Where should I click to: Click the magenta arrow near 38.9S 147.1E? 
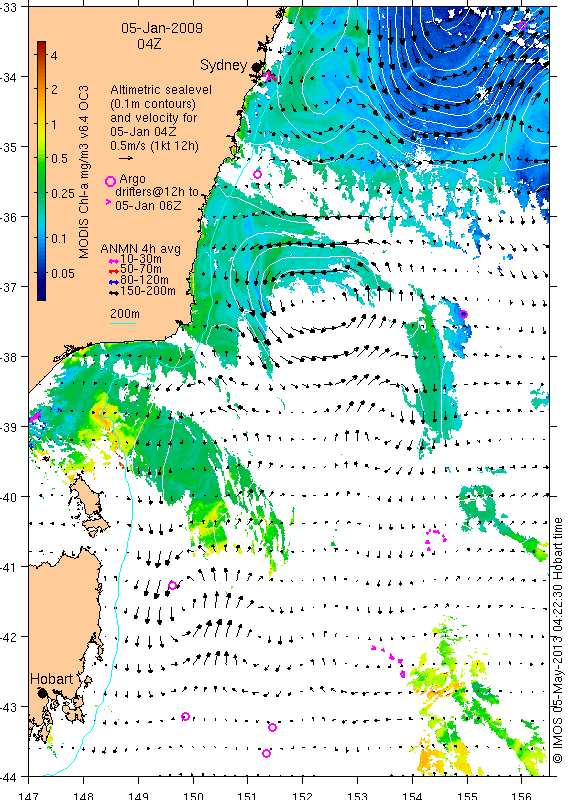pyautogui.click(x=35, y=417)
